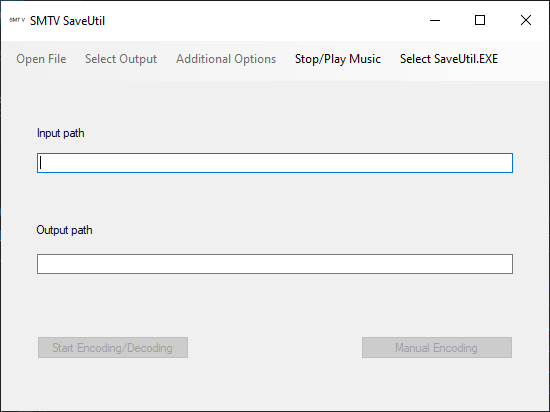Focus the Input path text field
Viewport: 550px width, 412px height.
coord(275,163)
